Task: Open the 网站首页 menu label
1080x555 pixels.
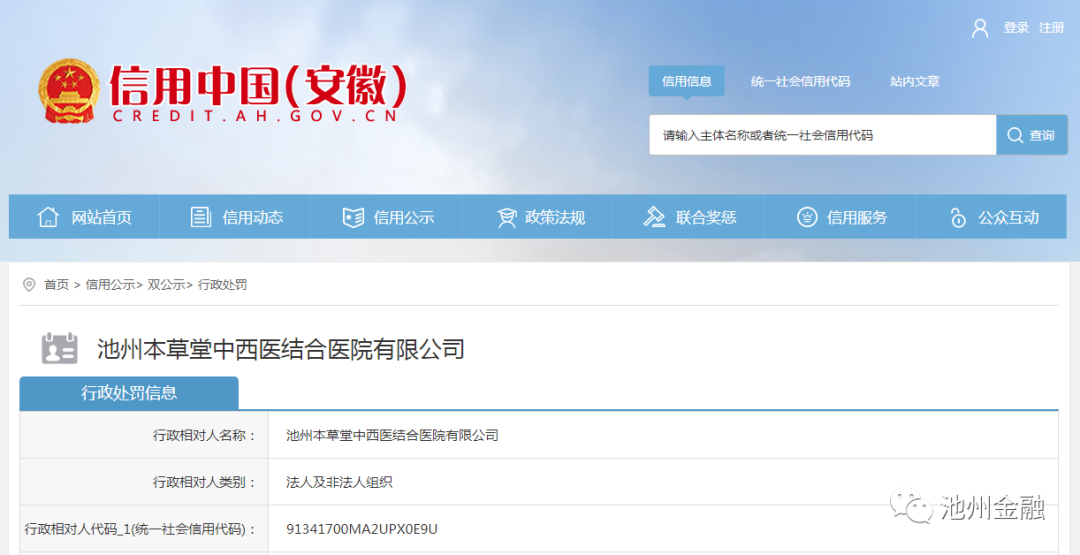Action: click(101, 218)
